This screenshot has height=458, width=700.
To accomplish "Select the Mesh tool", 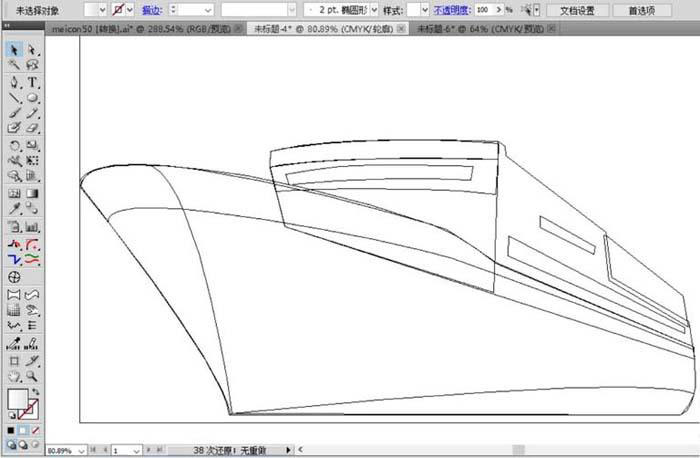I will [x=14, y=193].
